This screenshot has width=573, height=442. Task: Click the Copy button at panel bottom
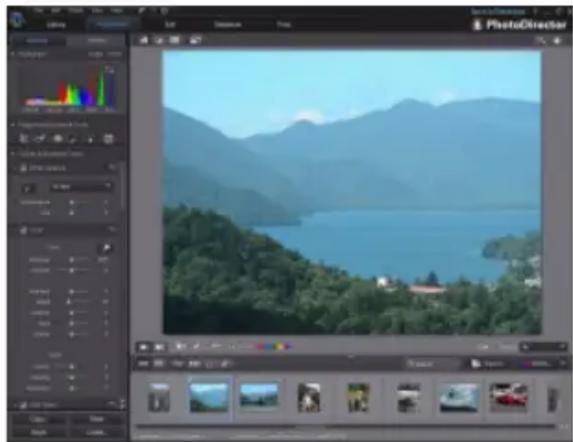pyautogui.click(x=38, y=419)
